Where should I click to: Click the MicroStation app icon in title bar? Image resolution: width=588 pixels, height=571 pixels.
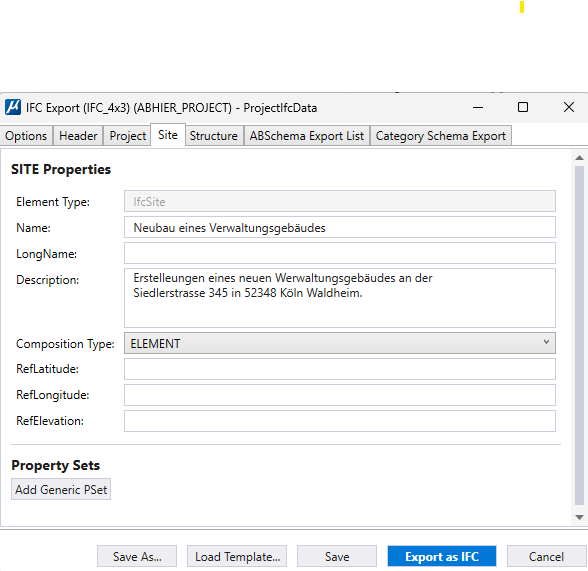[13, 107]
